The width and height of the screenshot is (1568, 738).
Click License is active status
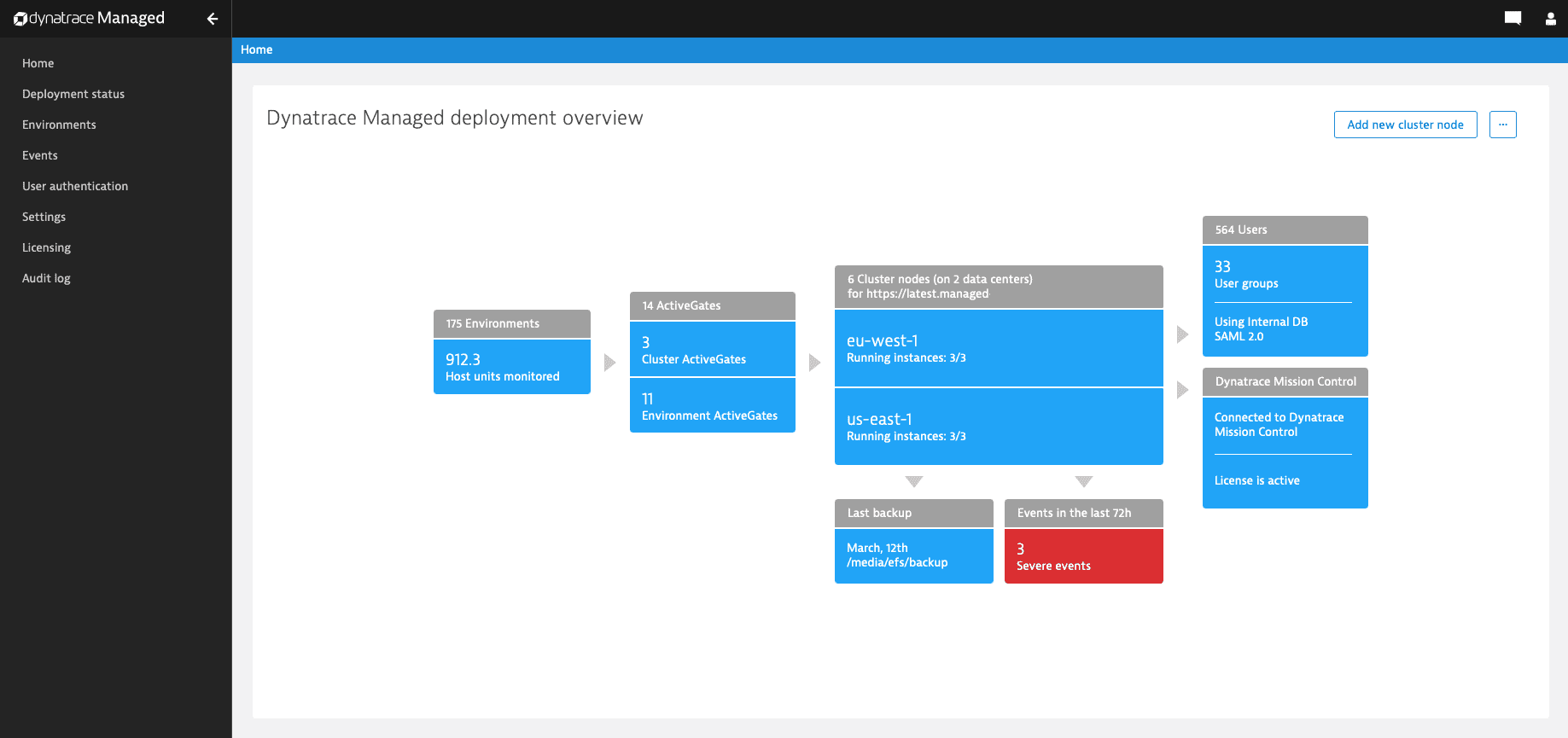[1256, 480]
